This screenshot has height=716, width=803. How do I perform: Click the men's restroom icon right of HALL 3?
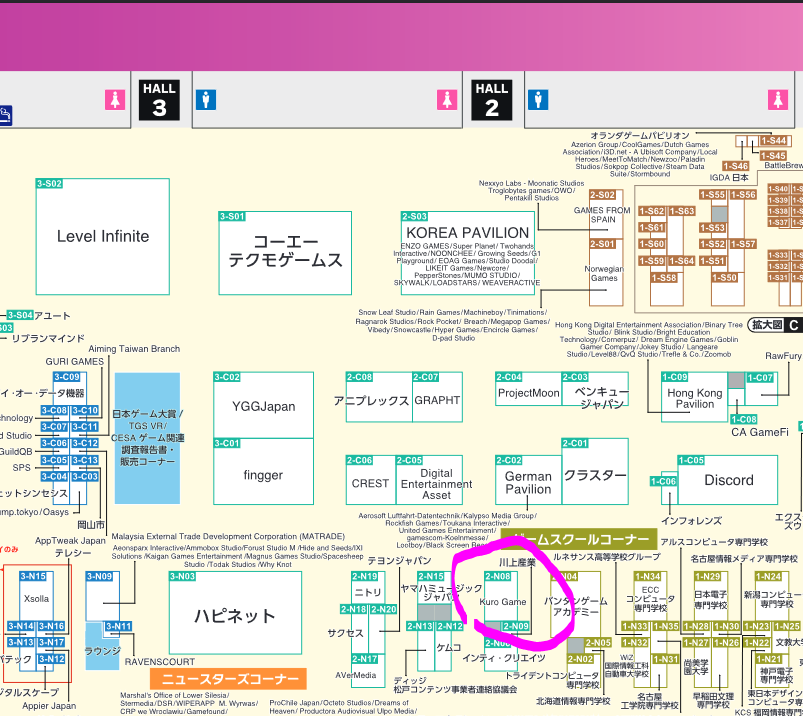(206, 100)
